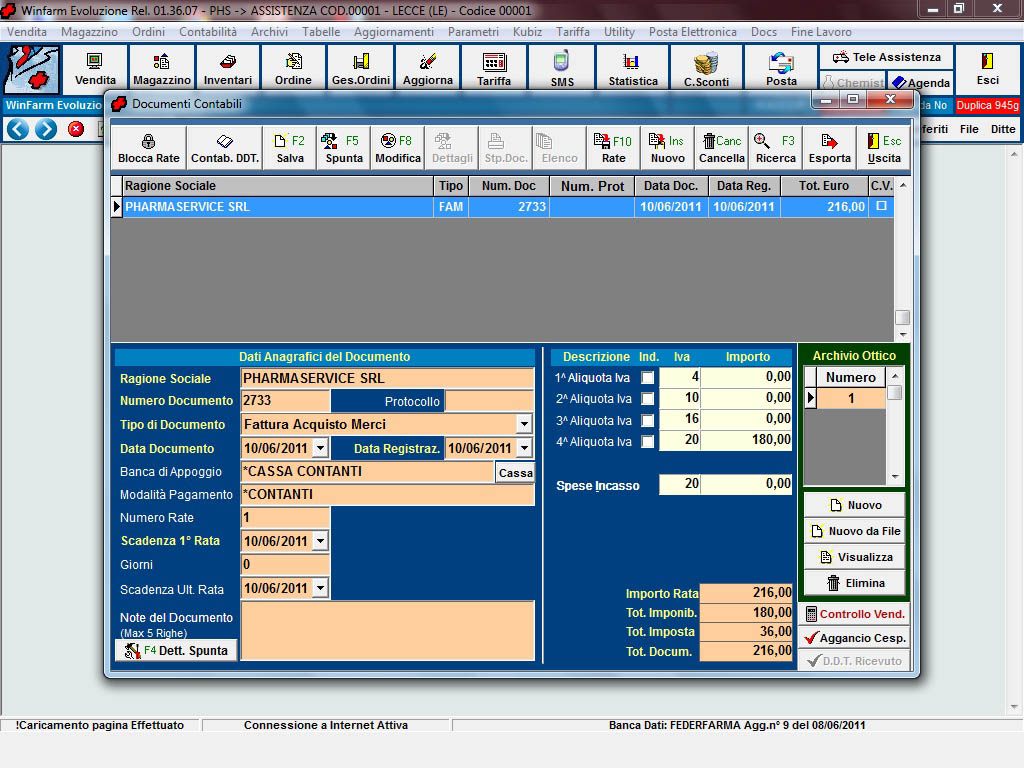Open the Data Documento date dropdown

(x=320, y=448)
